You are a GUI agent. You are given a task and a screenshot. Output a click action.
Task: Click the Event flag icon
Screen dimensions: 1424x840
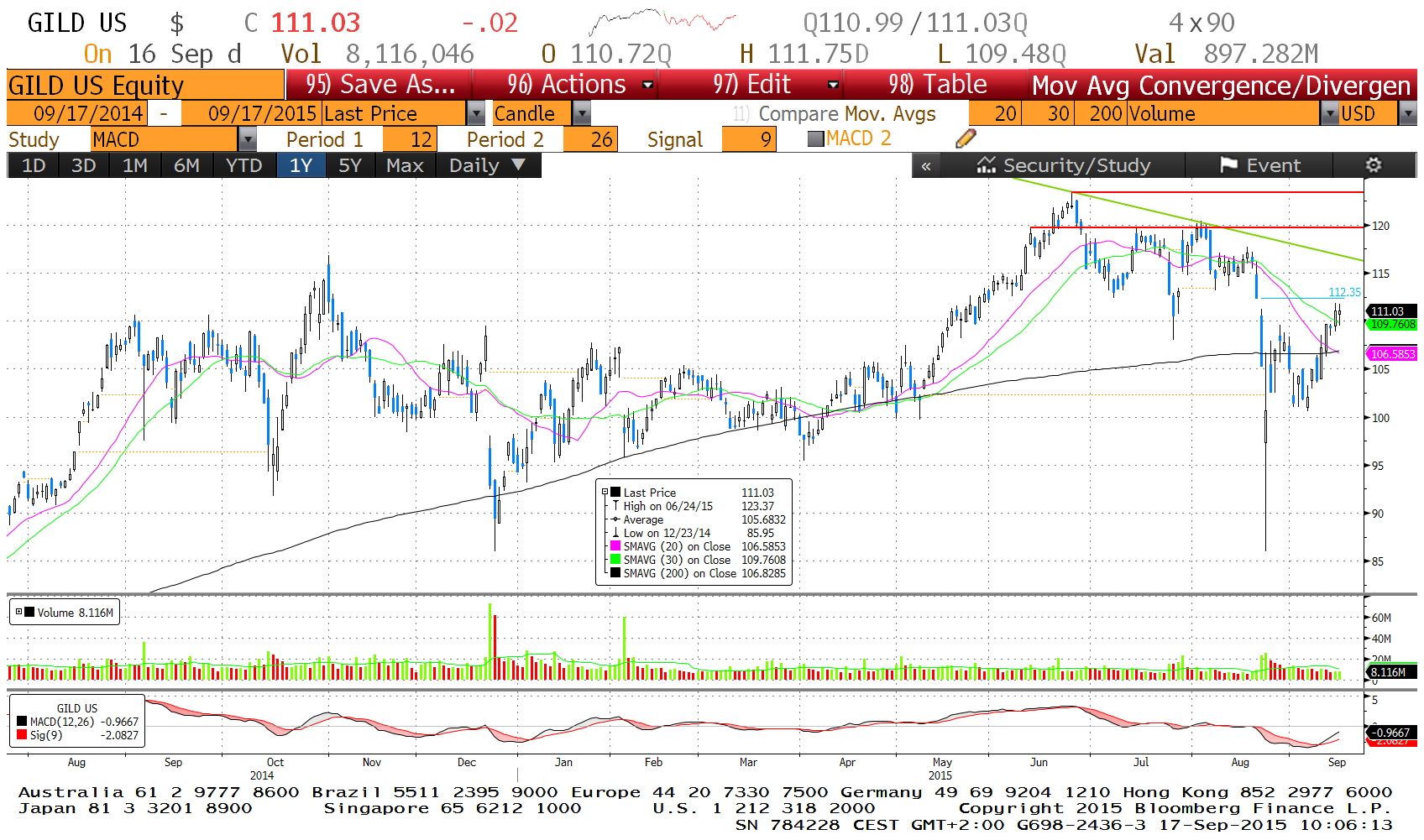point(1228,165)
